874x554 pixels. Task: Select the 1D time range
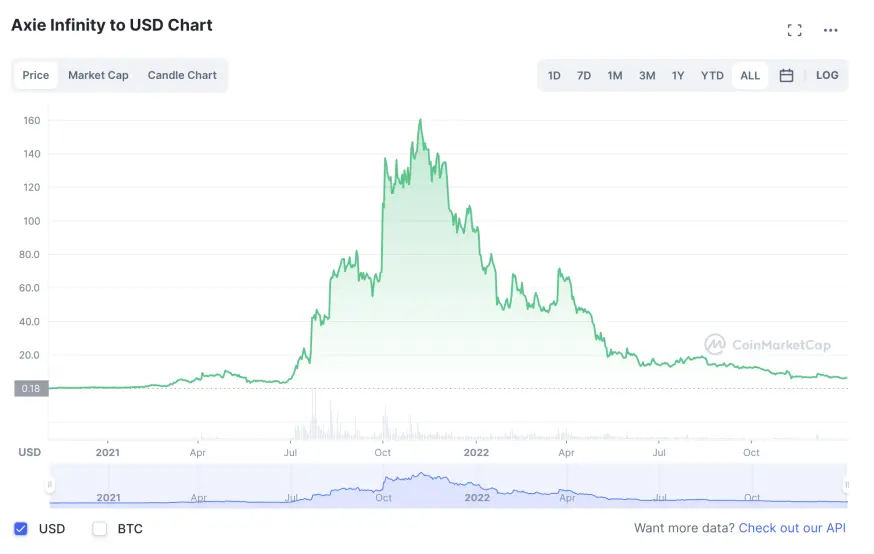coord(553,75)
